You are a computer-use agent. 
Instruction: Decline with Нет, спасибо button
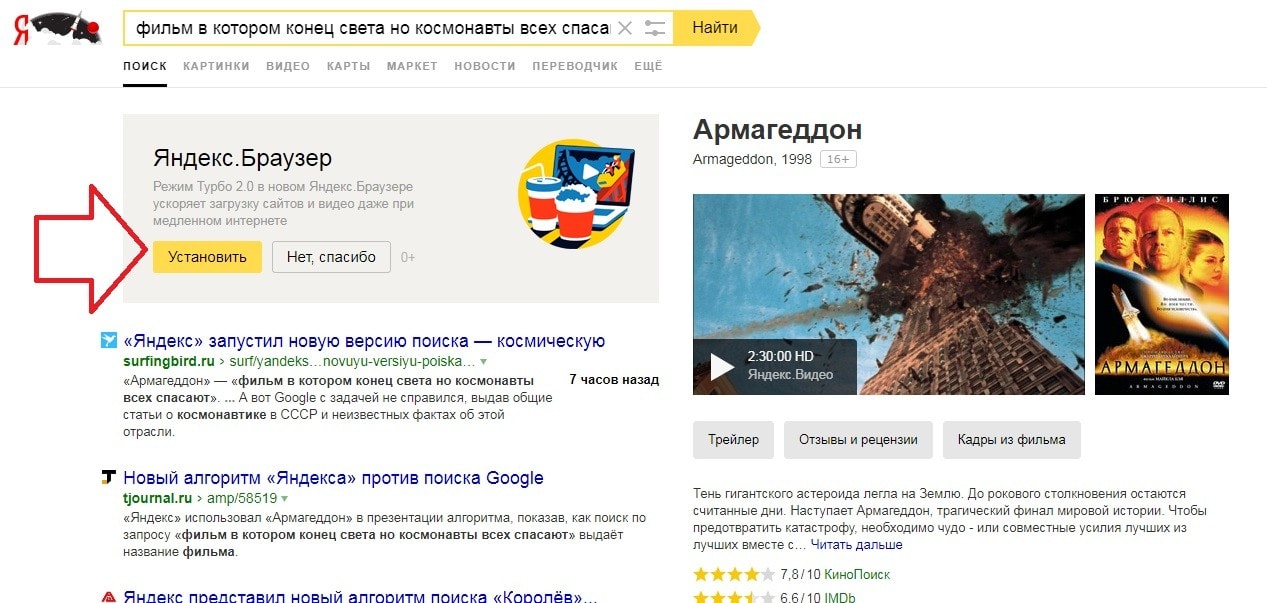tap(331, 257)
